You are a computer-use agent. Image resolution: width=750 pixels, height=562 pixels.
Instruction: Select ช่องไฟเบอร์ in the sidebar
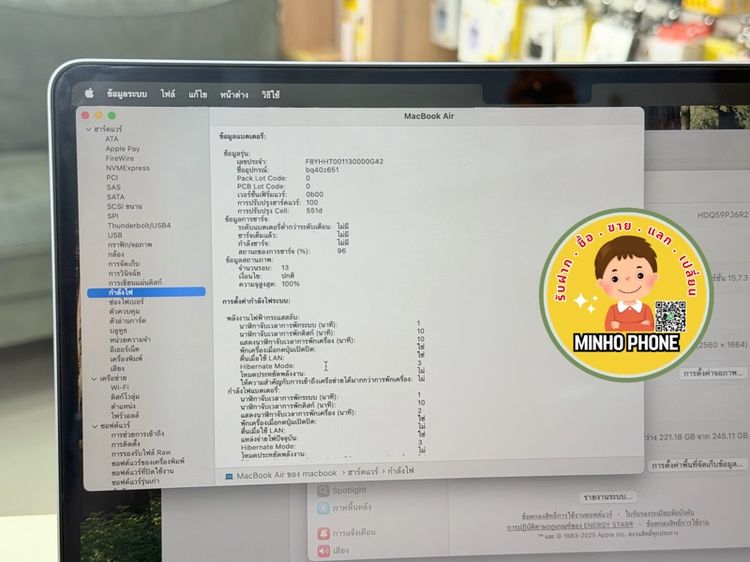coord(126,302)
